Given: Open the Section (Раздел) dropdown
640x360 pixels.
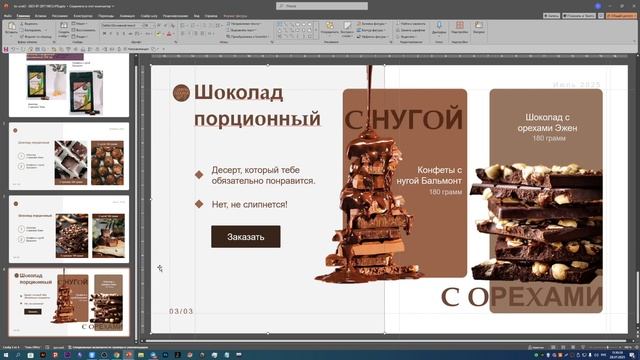Looking at the screenshot, I should [x=81, y=36].
